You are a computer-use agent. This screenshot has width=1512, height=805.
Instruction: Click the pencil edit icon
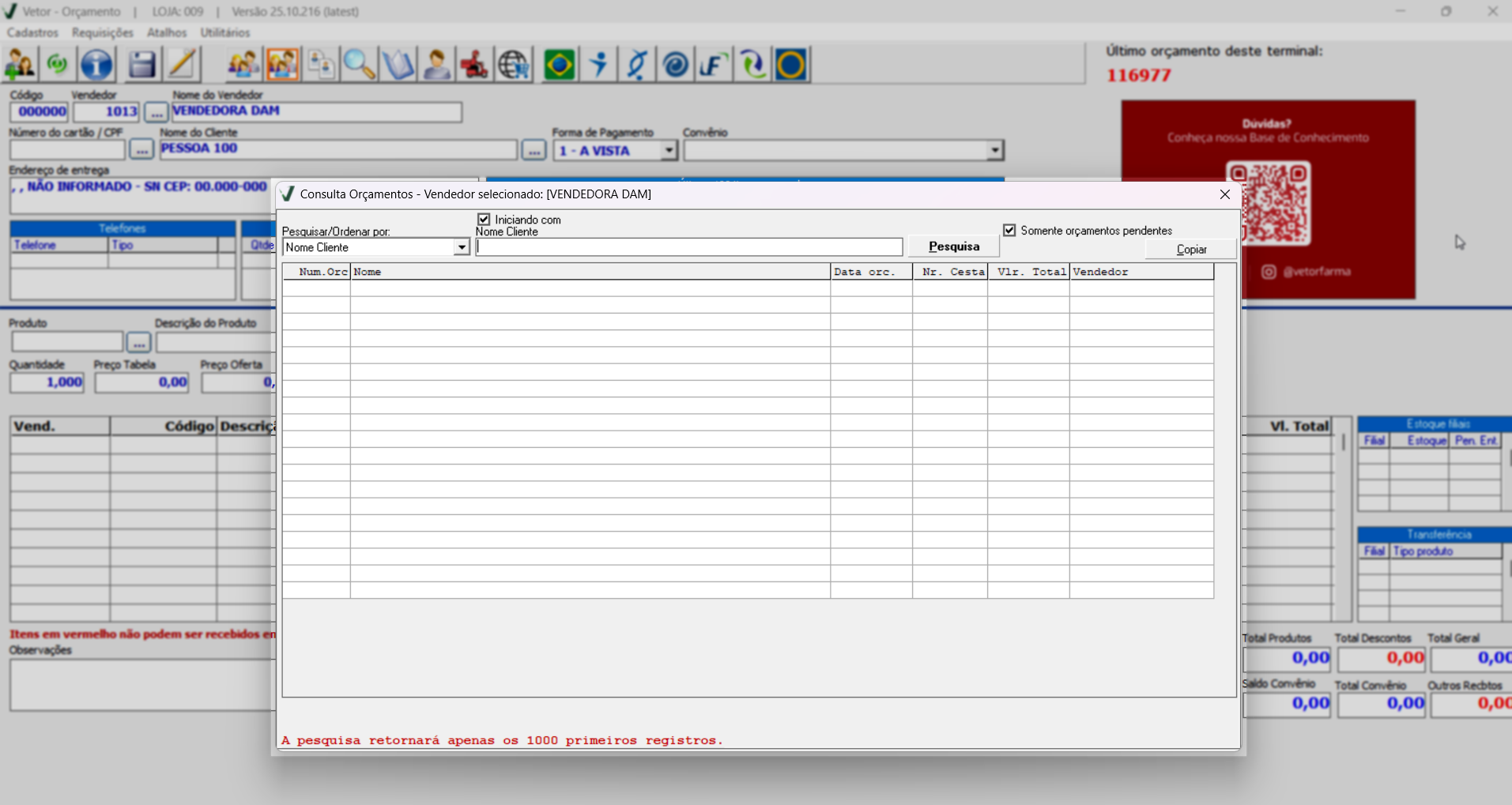182,65
